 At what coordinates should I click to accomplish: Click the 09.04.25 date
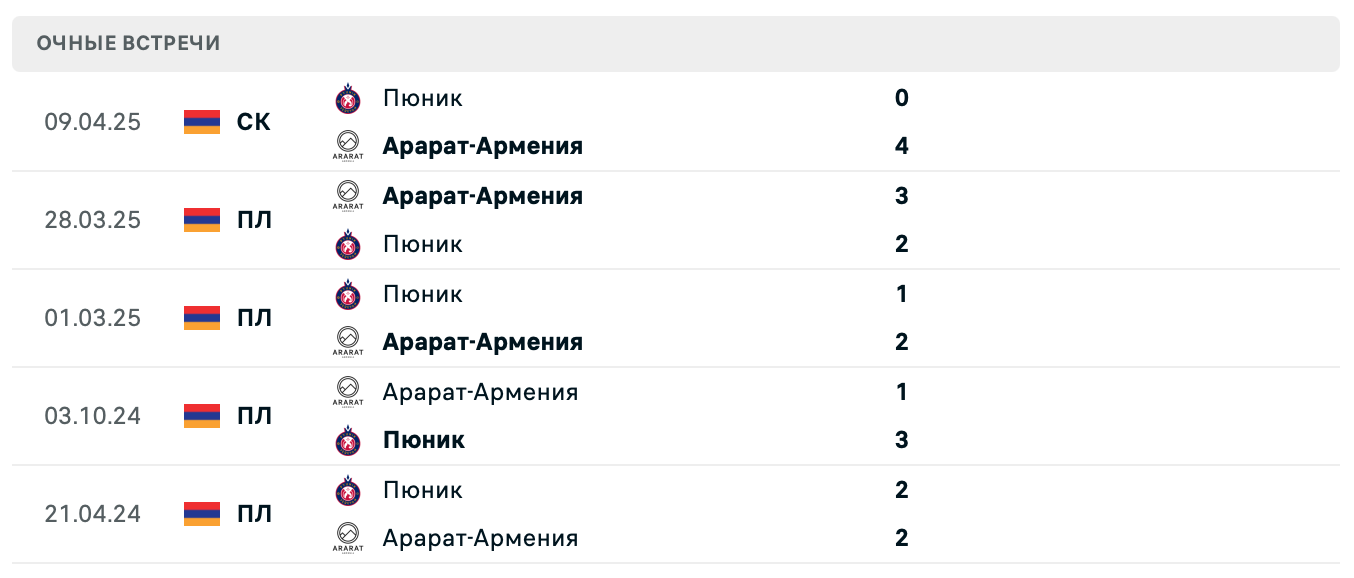[x=93, y=121]
